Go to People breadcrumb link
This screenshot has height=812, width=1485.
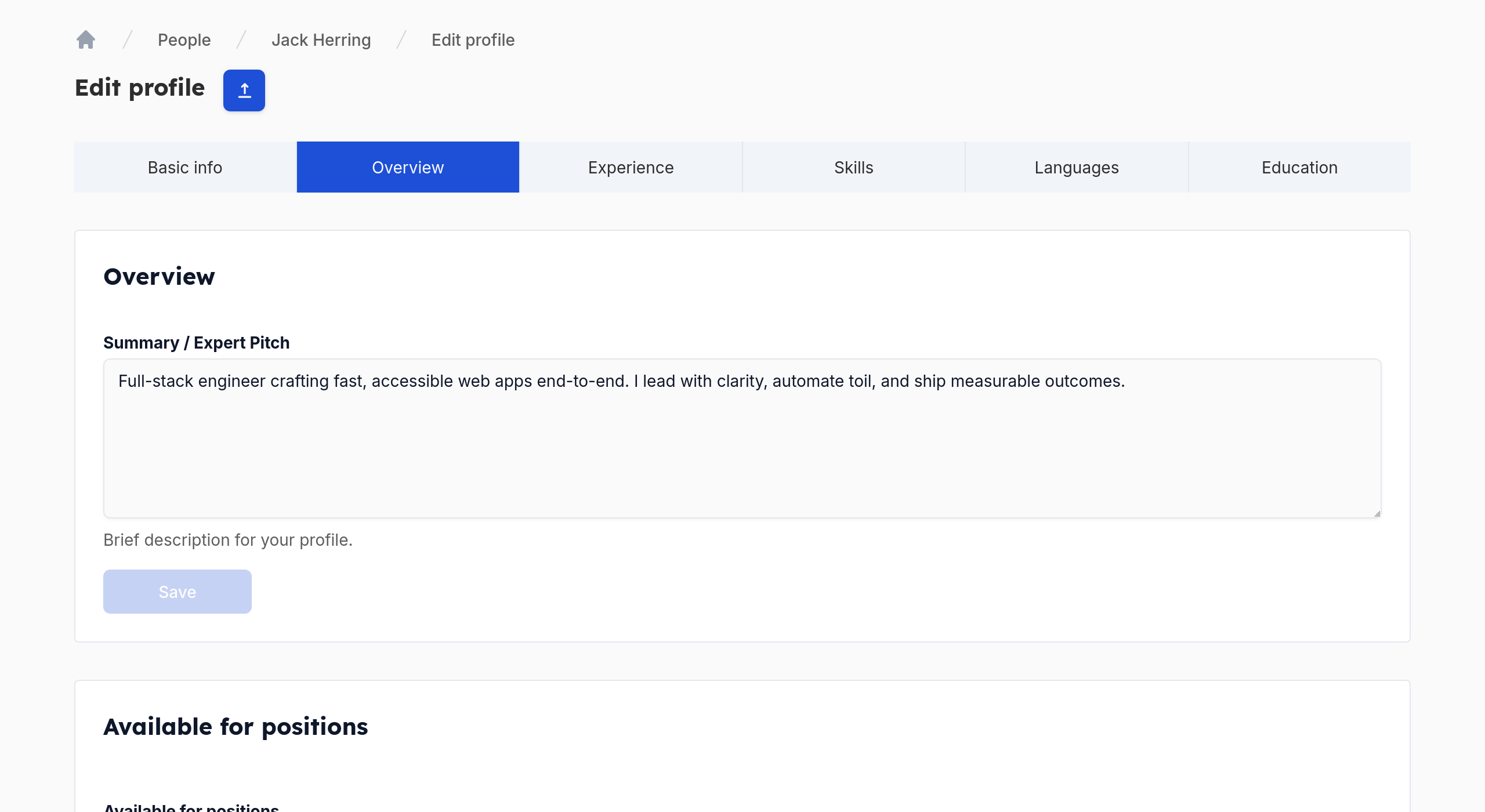click(x=184, y=40)
